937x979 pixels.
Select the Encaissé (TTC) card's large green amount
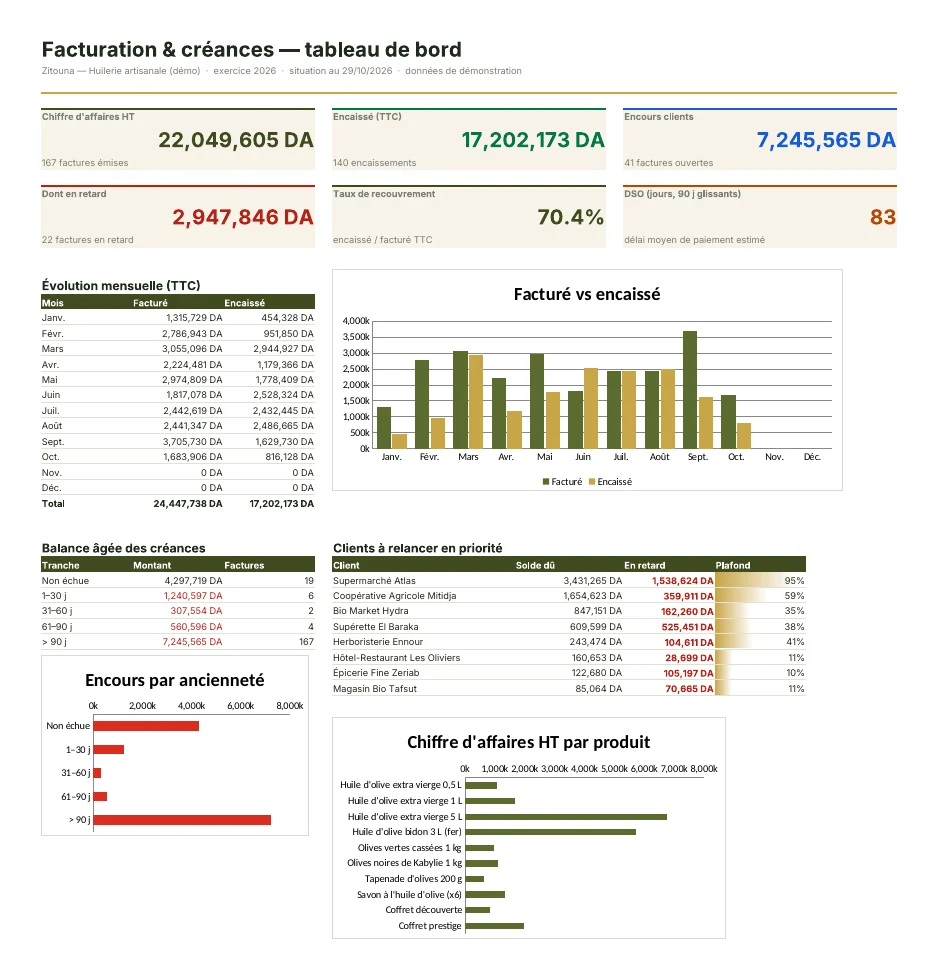click(533, 140)
